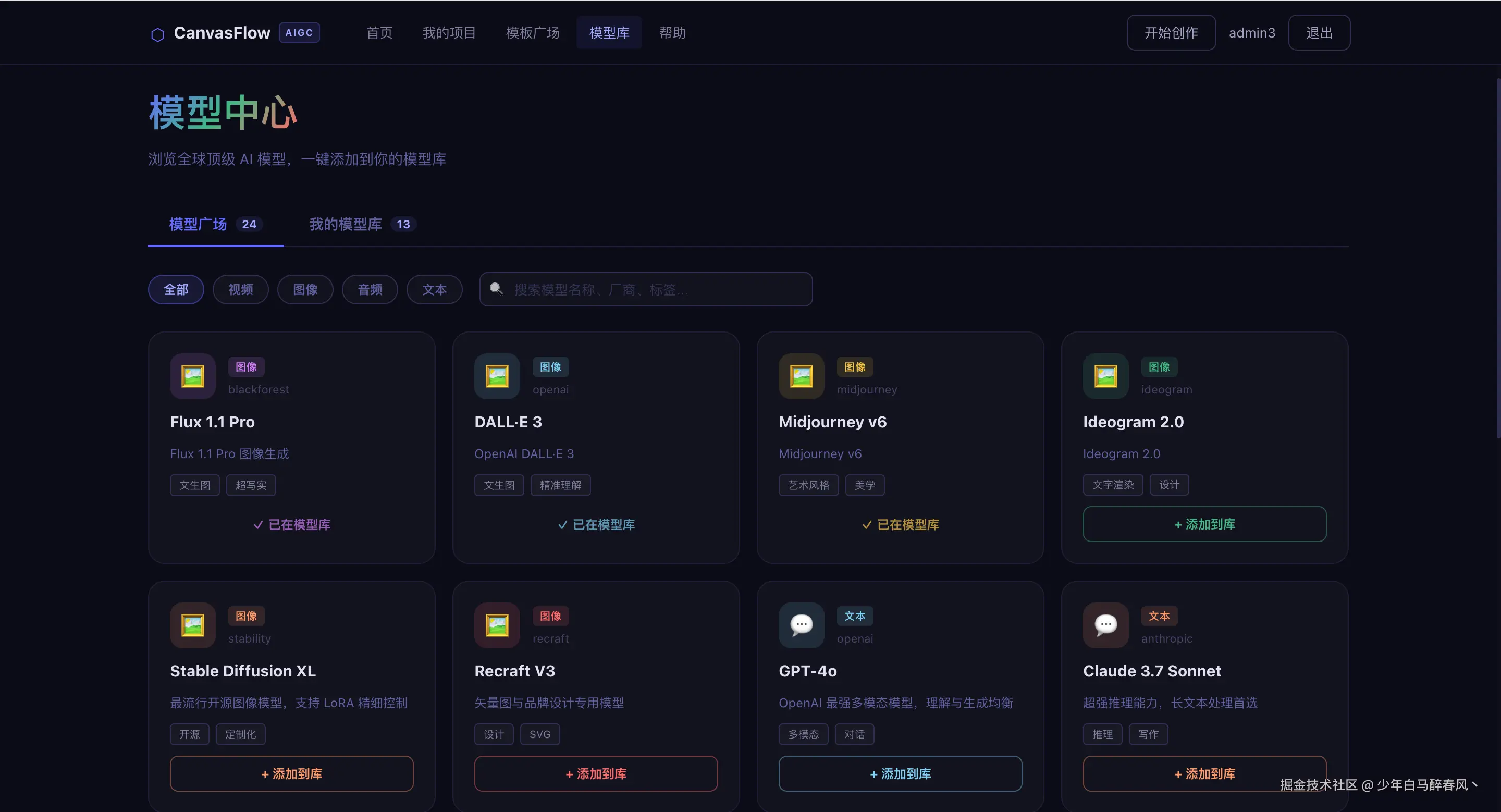This screenshot has height=812, width=1501.
Task: Click the 定制化 tag on Stable Diffusion XL
Action: 241,734
